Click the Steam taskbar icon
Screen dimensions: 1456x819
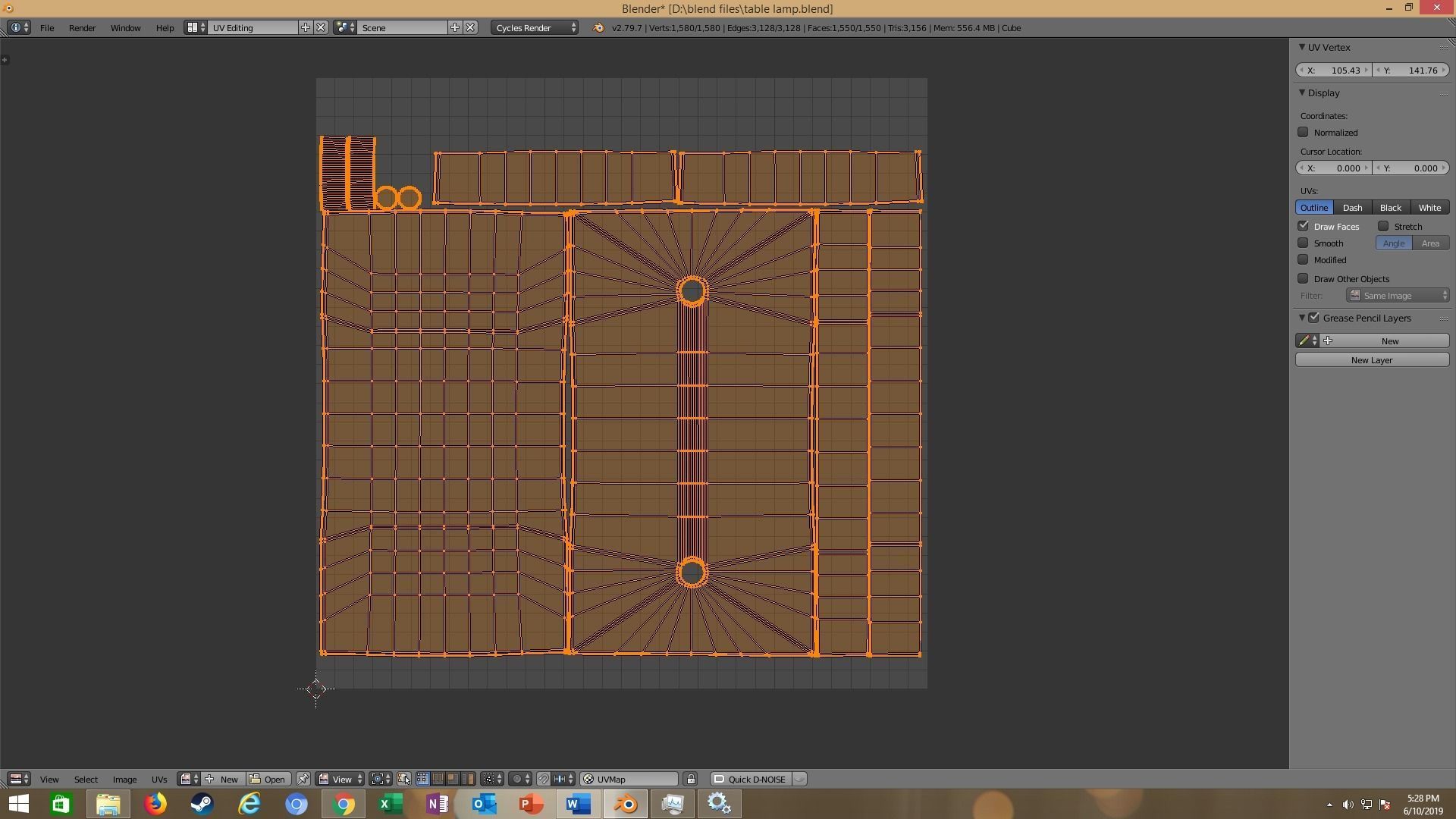point(202,804)
